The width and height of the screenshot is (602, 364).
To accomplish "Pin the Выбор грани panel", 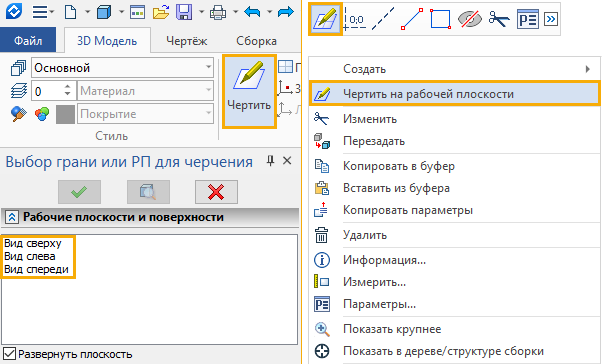I will (270, 161).
